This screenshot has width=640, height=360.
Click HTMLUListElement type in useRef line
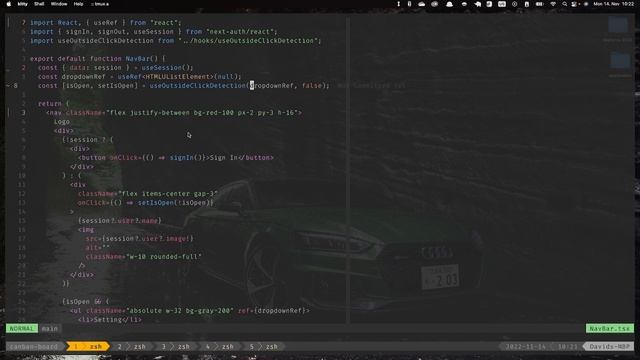pyautogui.click(x=180, y=77)
